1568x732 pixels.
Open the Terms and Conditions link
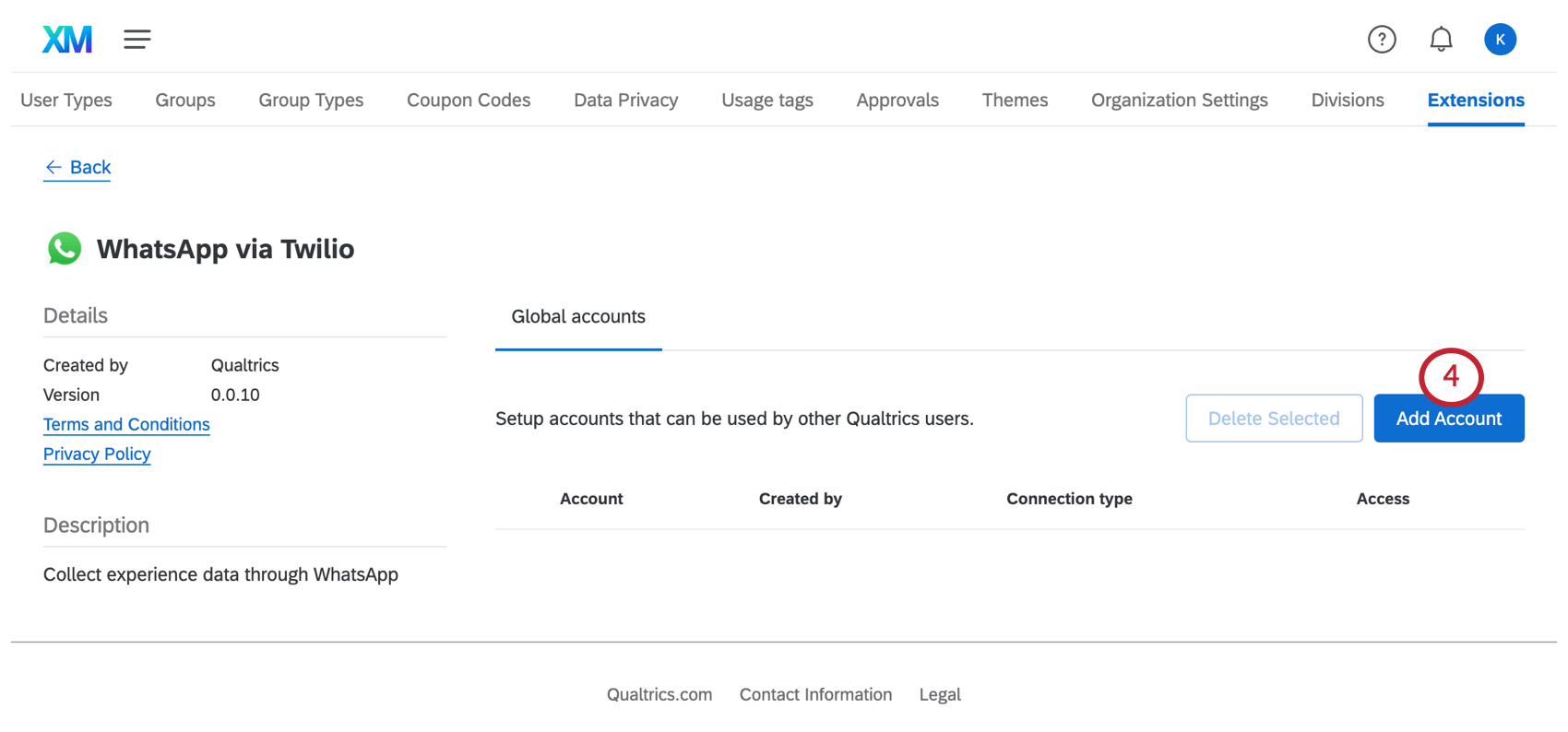tap(126, 424)
